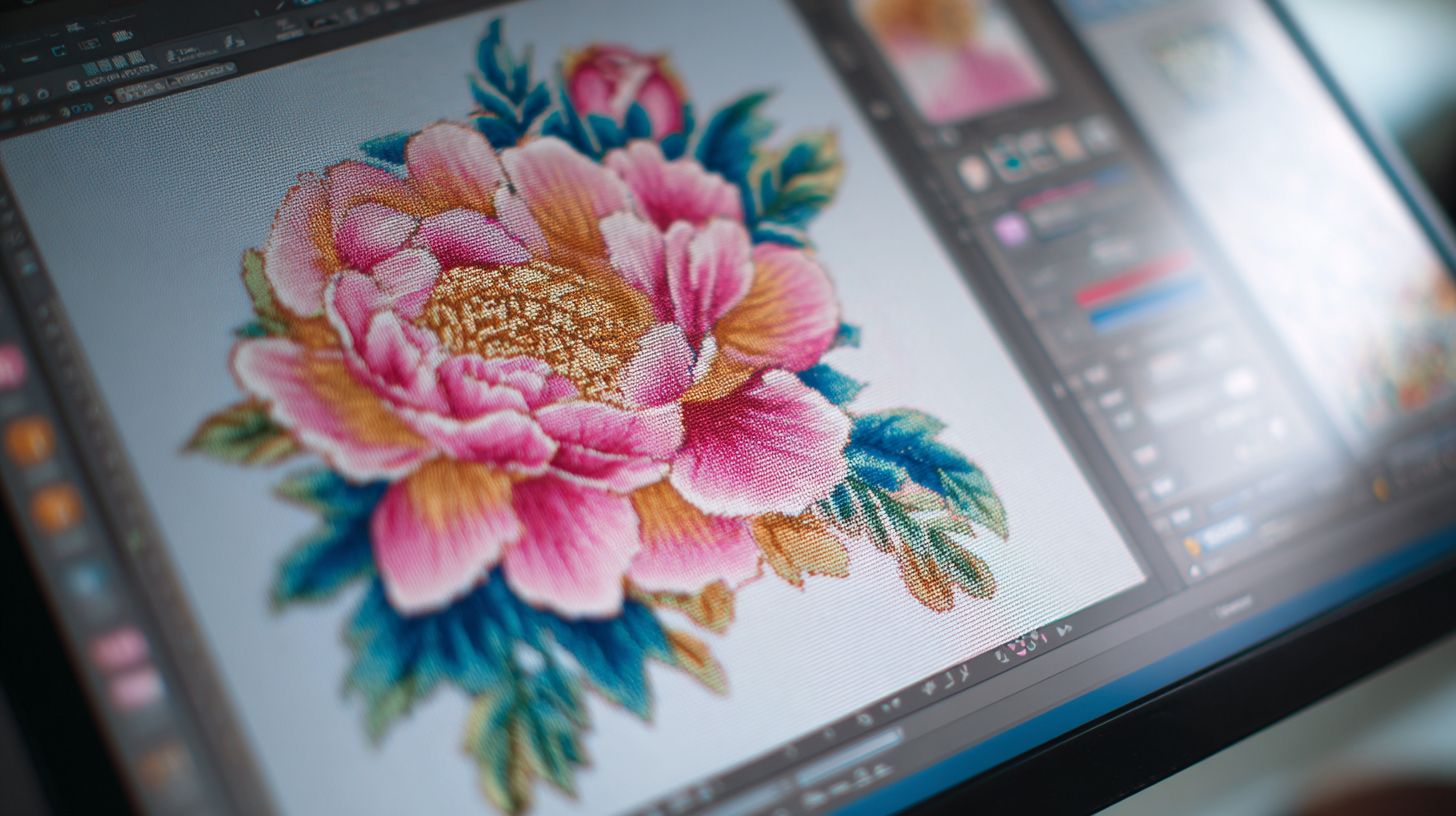
Task: Click the pink circular icon in left sidebar
Action: pyautogui.click(x=10, y=367)
